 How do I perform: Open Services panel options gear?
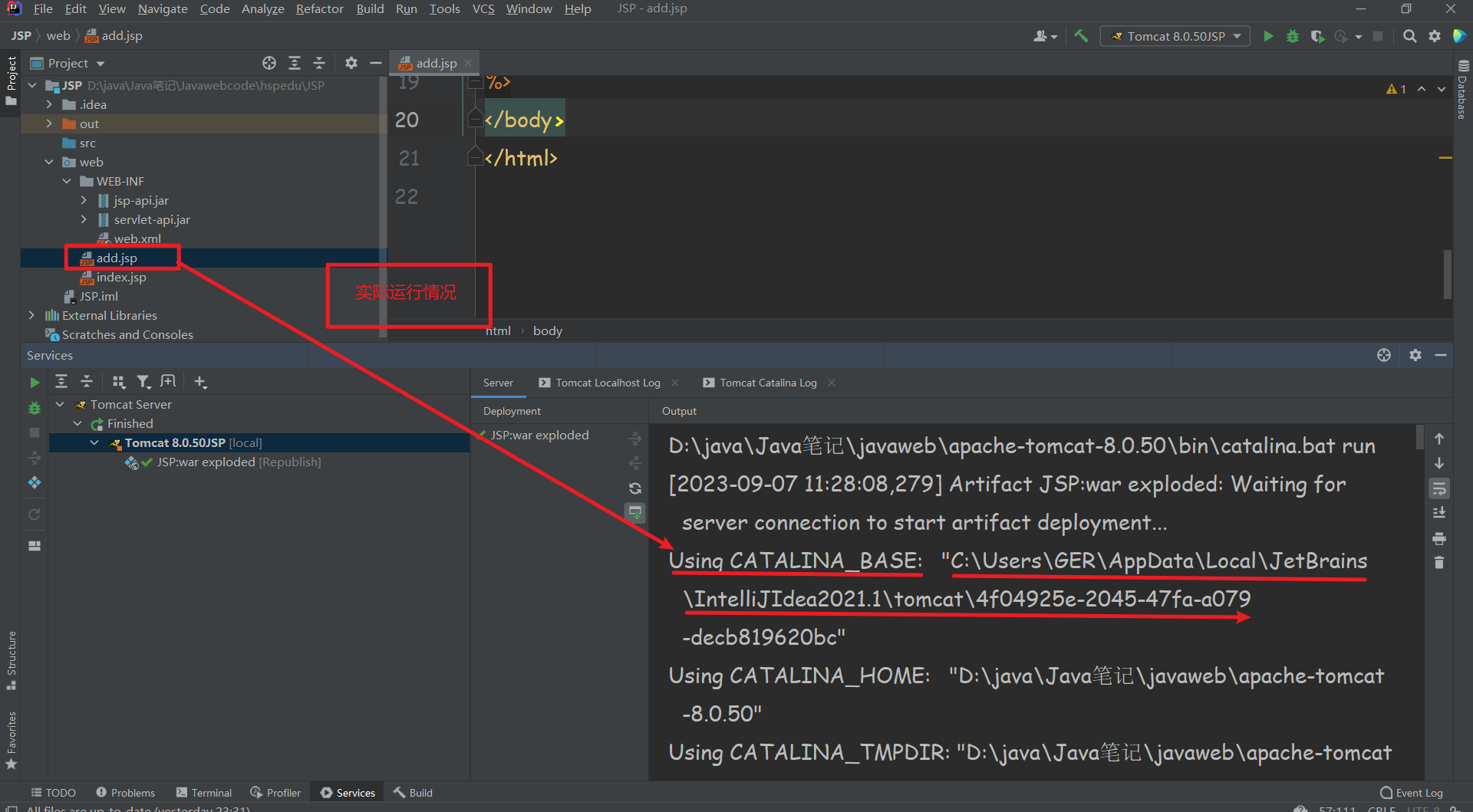pos(1415,355)
